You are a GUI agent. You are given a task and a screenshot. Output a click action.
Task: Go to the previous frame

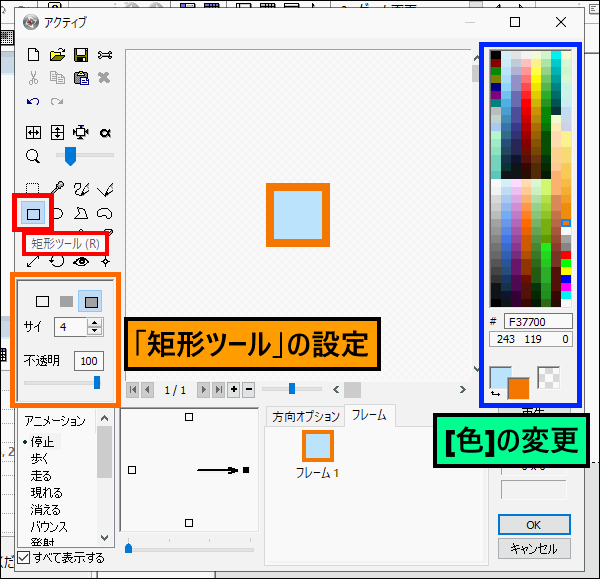(x=147, y=390)
